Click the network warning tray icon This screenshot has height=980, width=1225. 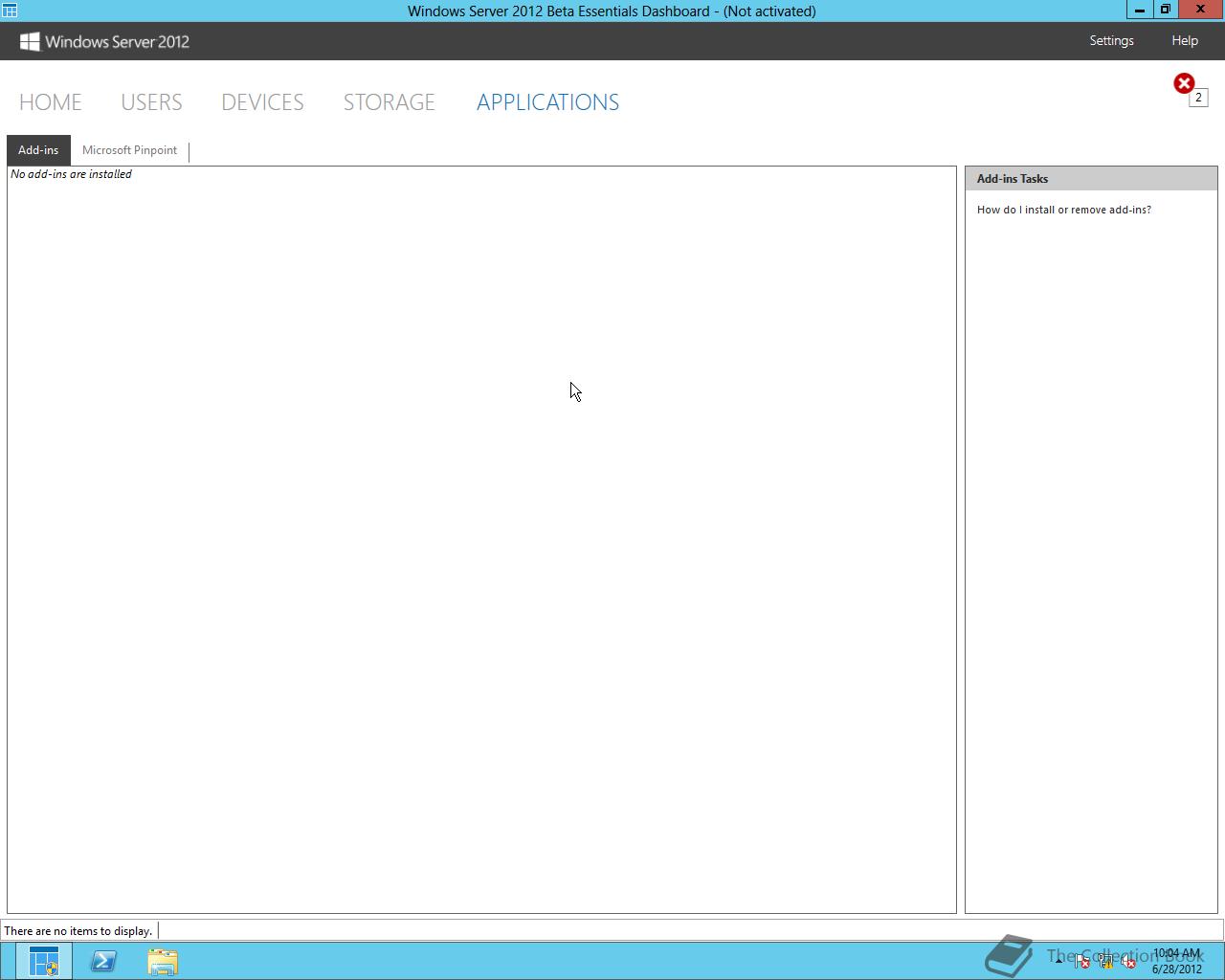[x=1105, y=961]
